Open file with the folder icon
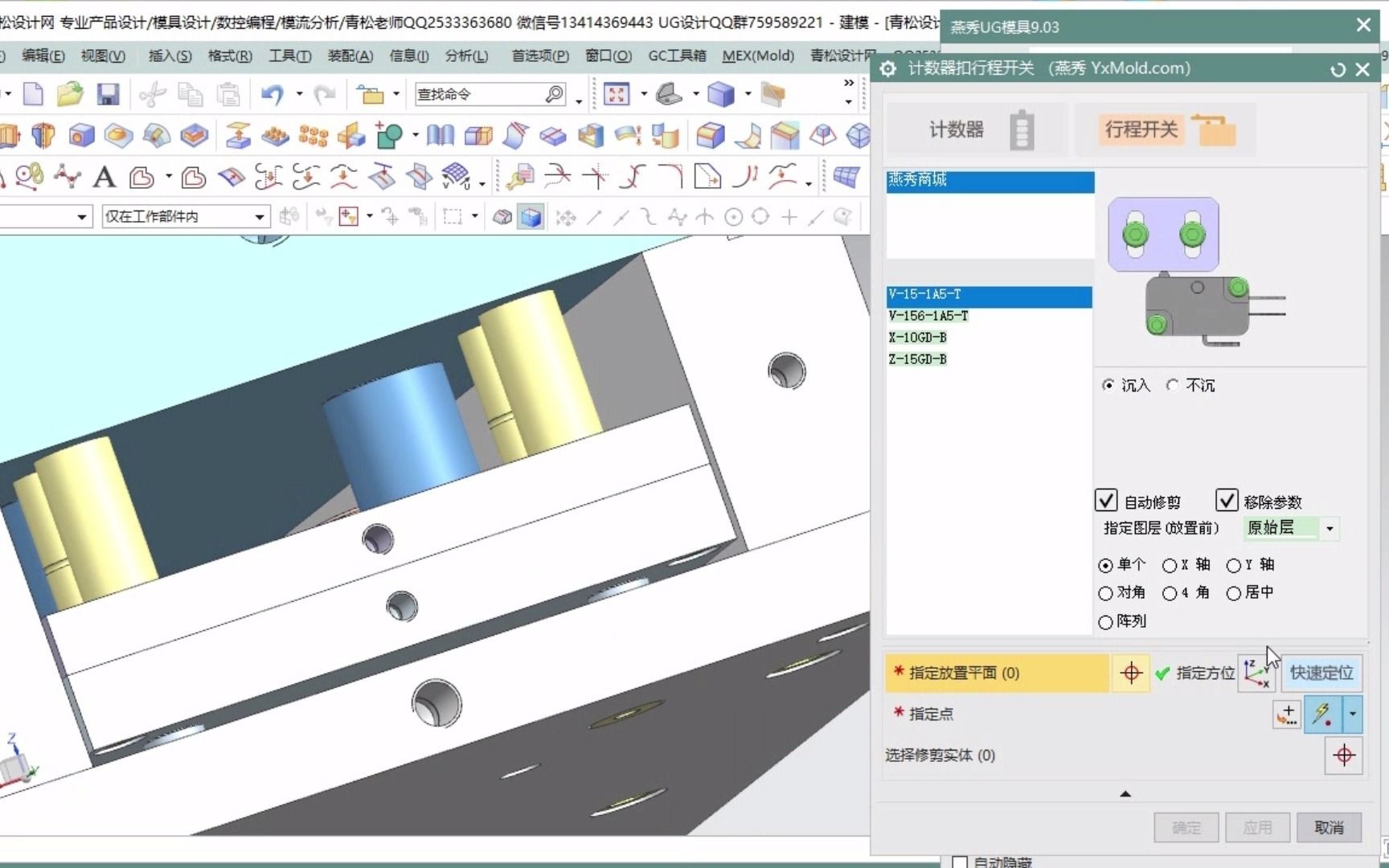The image size is (1389, 868). 70,95
